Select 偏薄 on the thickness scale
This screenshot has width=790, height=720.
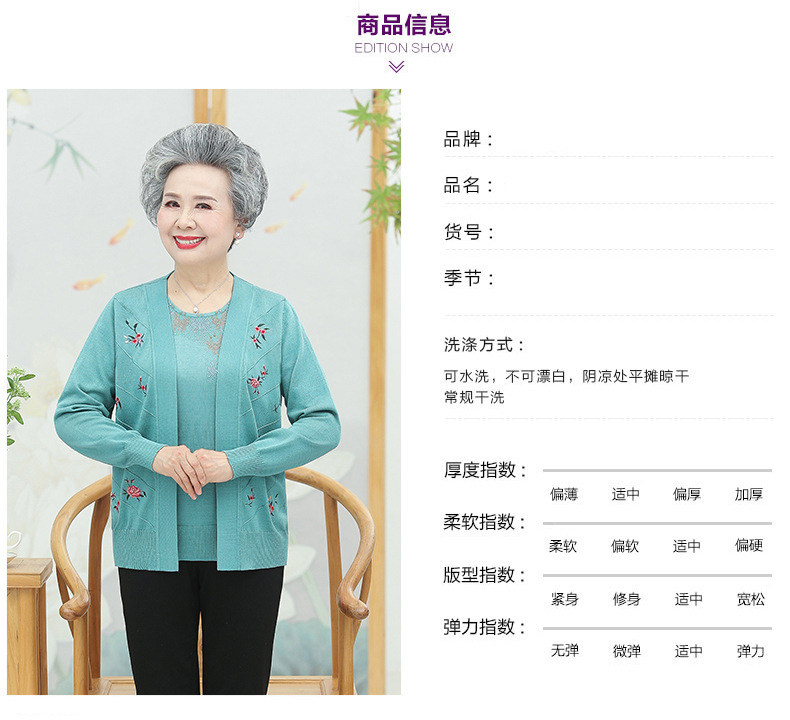click(564, 494)
